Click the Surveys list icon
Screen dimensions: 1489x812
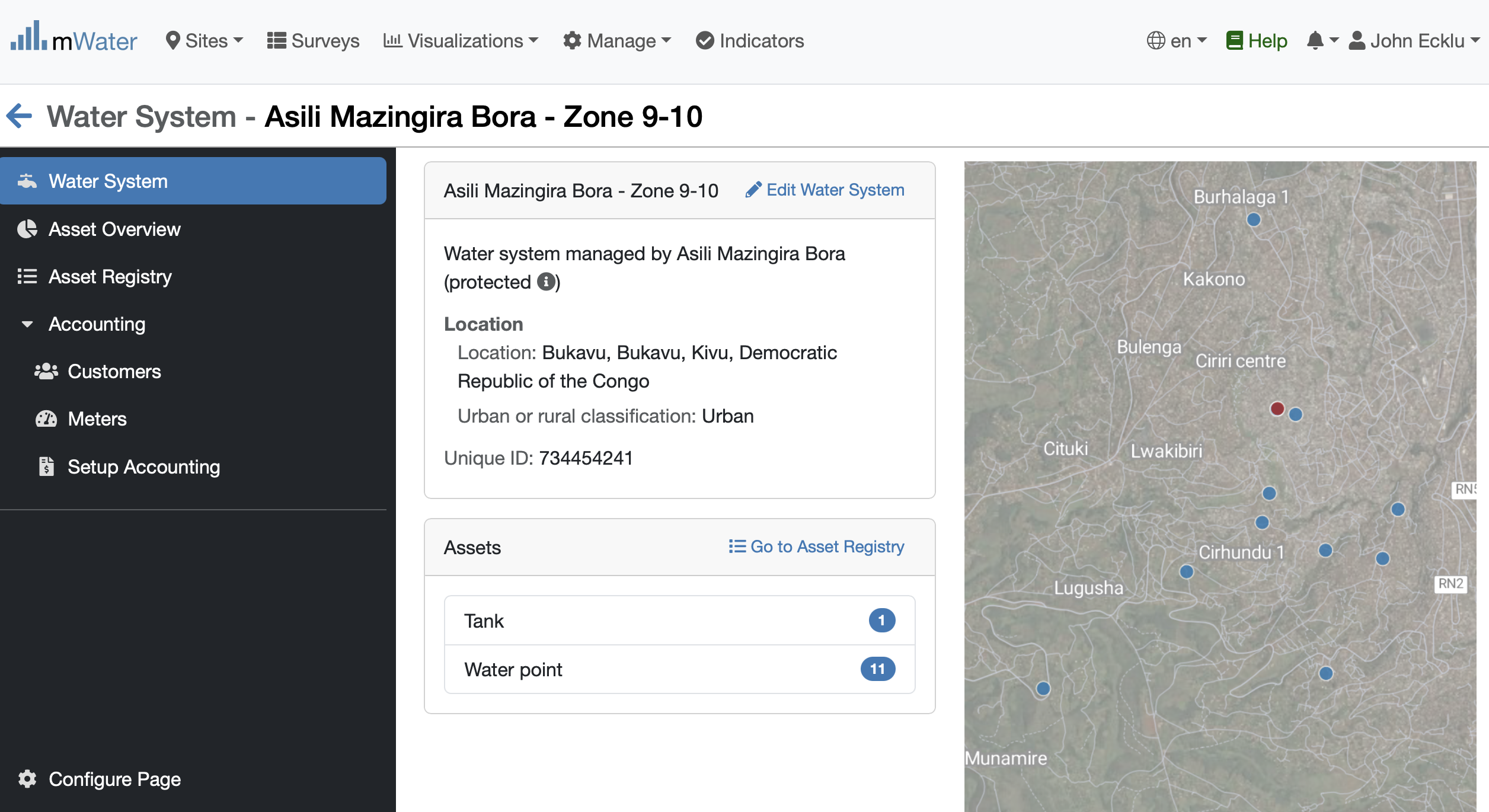pos(276,41)
